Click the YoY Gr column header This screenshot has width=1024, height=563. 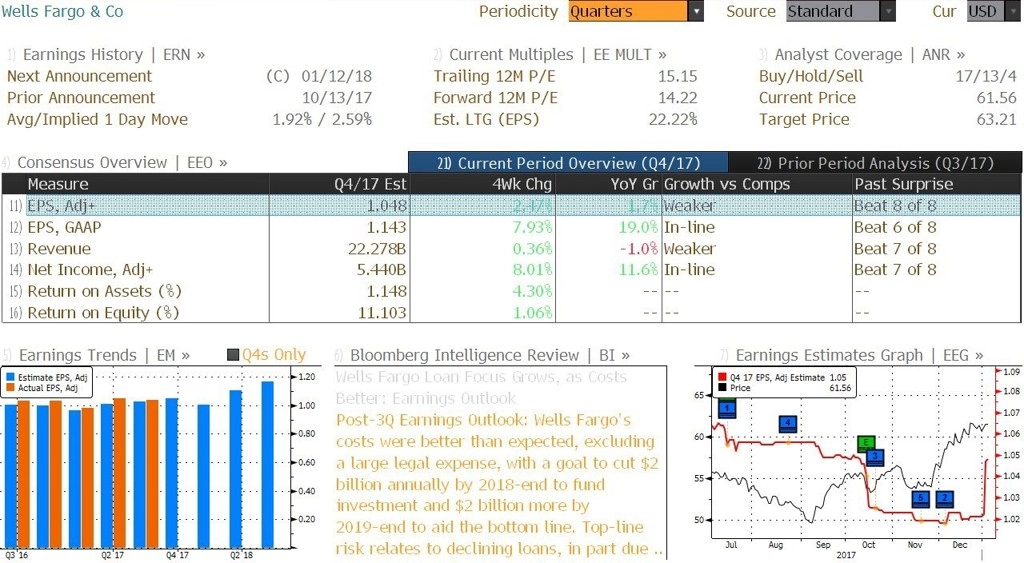pyautogui.click(x=609, y=184)
